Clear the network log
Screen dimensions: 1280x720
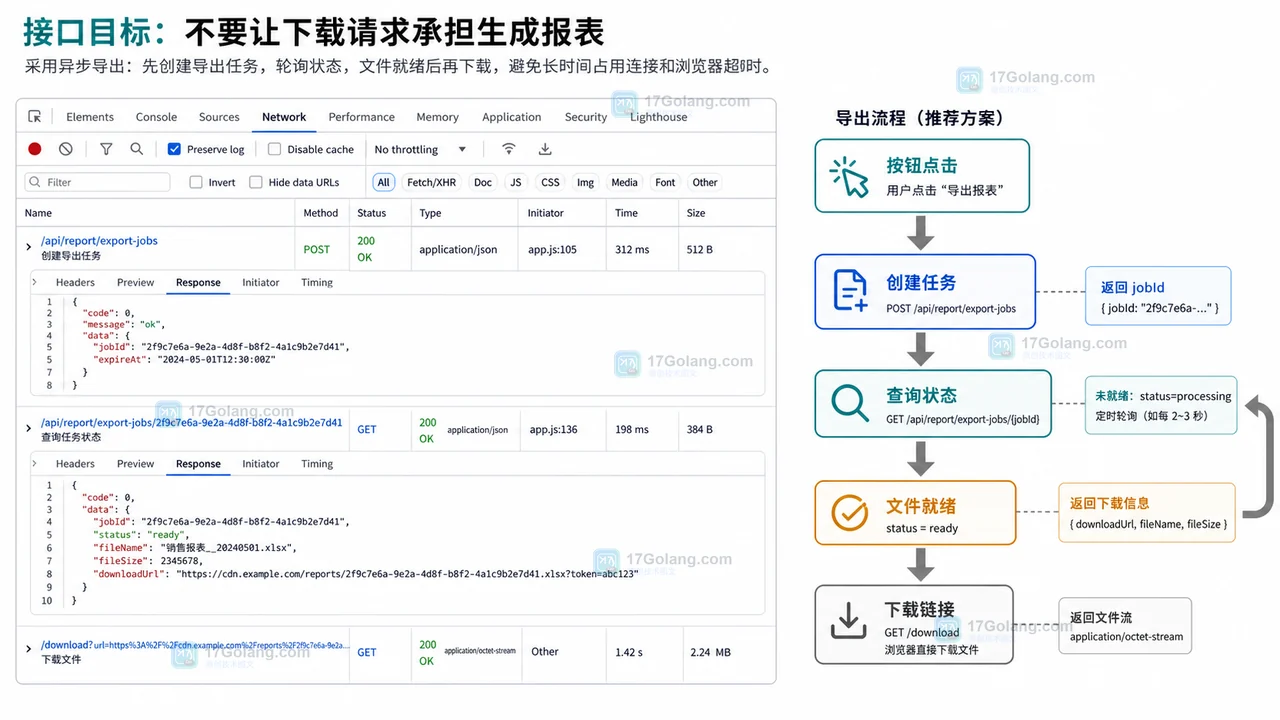66,149
